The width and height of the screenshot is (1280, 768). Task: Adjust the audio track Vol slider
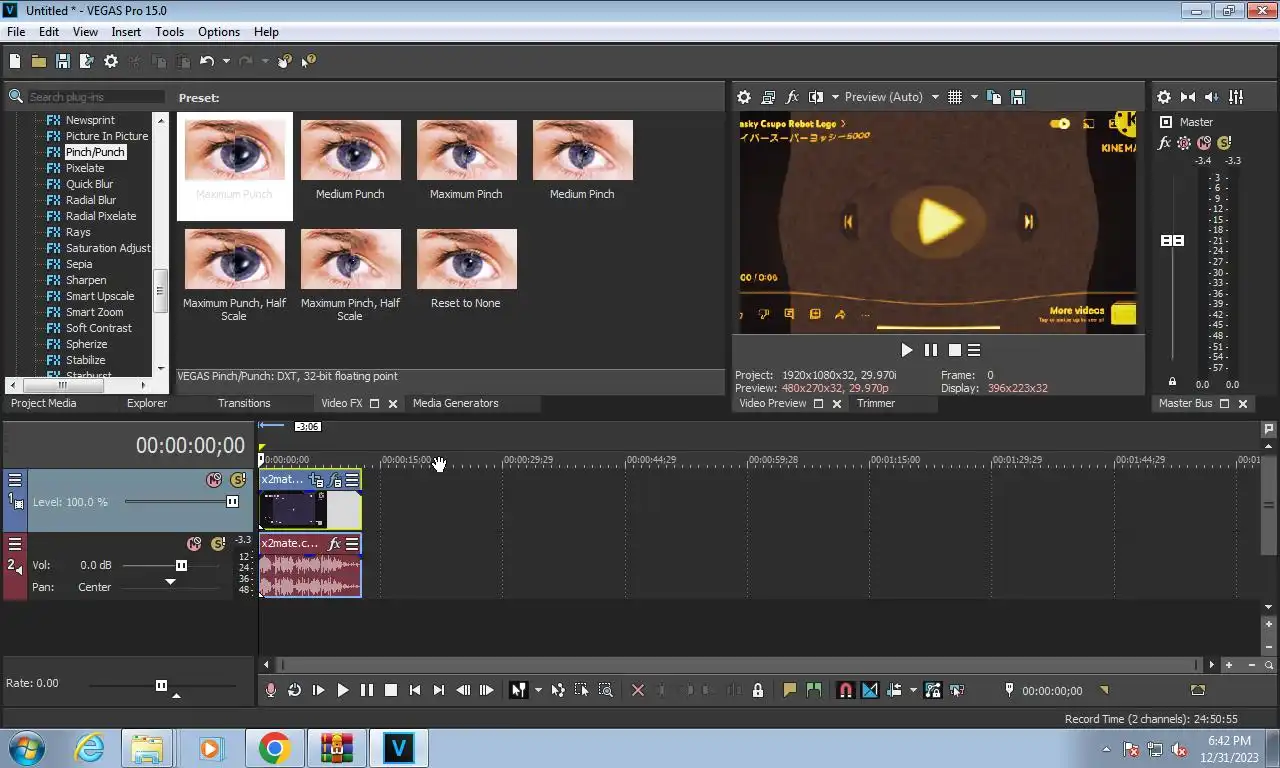point(181,565)
